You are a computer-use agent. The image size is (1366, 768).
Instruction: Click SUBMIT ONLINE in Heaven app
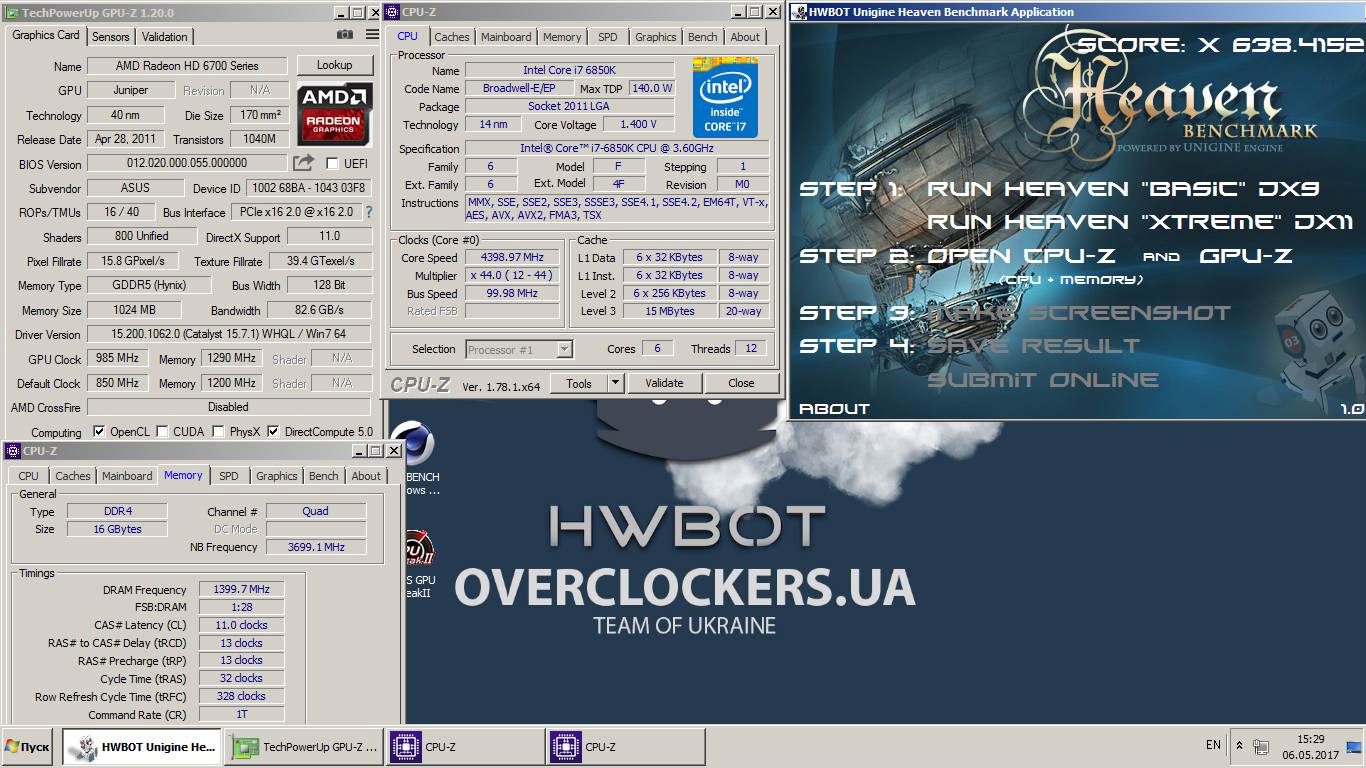(x=1043, y=380)
